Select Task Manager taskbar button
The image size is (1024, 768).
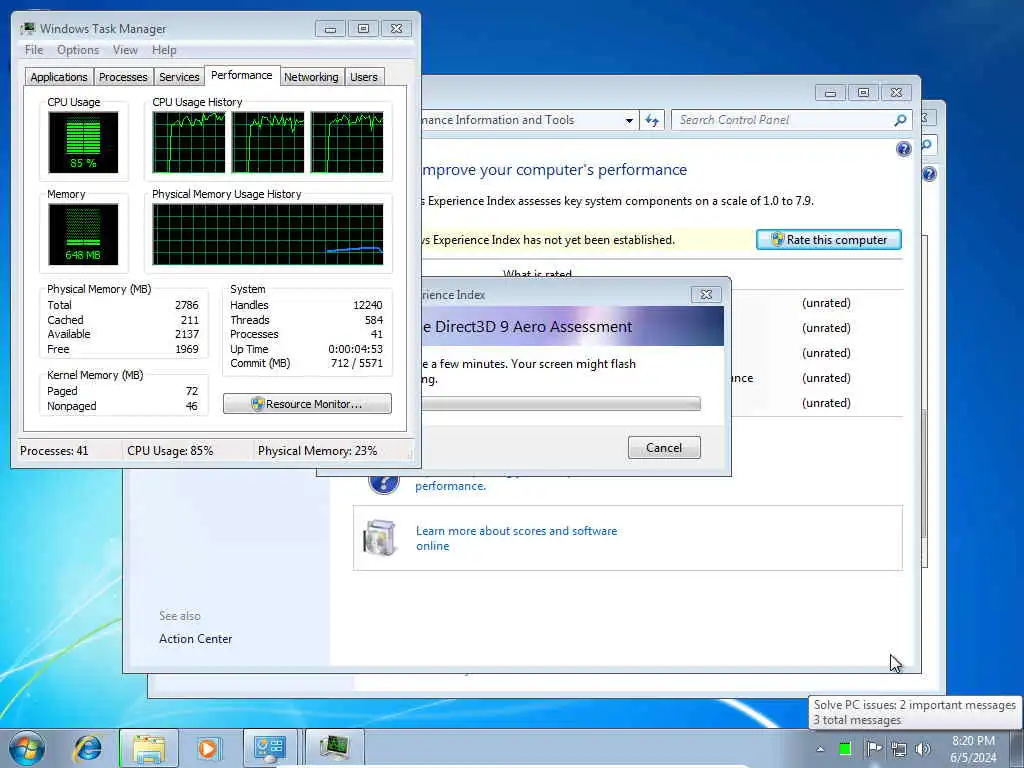coord(334,748)
